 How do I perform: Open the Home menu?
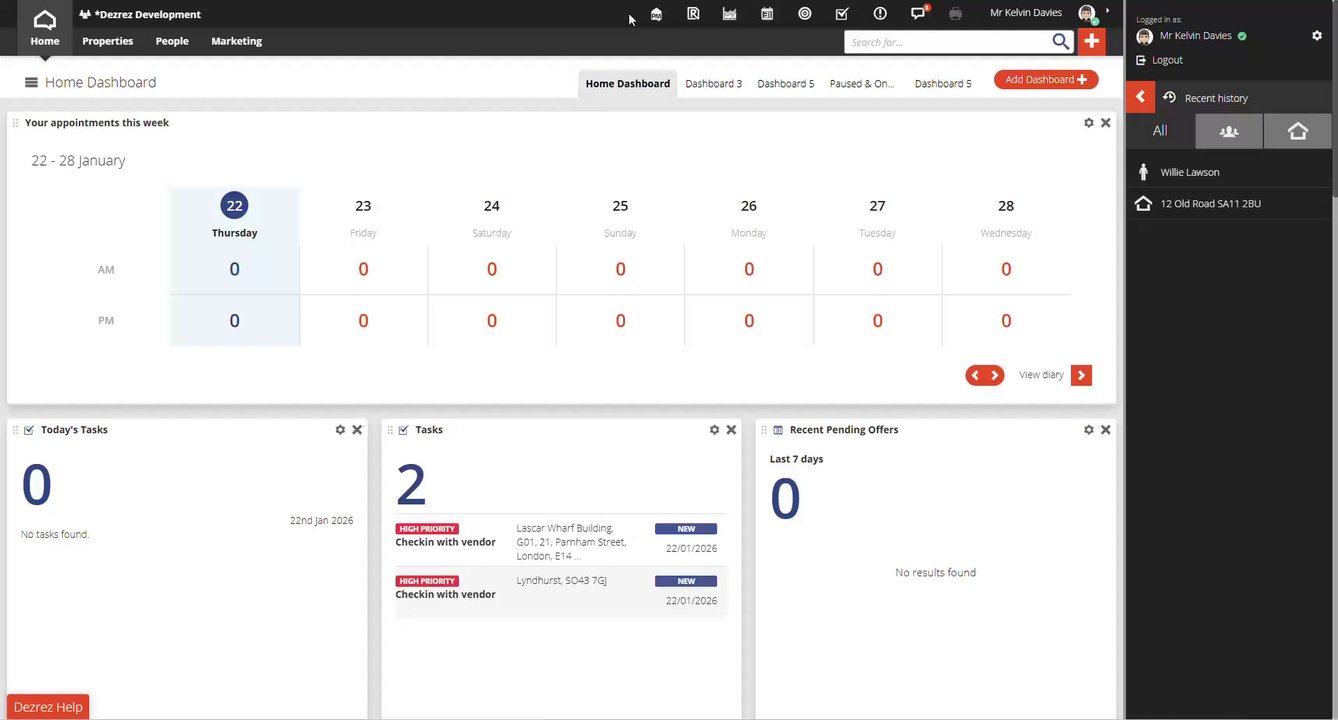(45, 41)
